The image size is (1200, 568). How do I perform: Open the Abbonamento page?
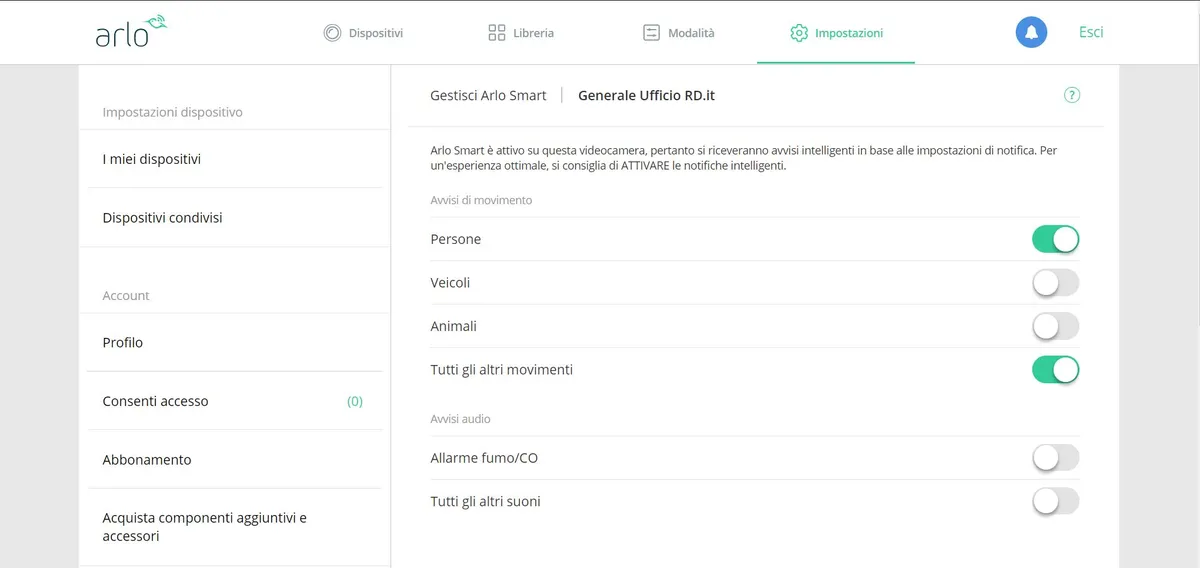click(235, 460)
